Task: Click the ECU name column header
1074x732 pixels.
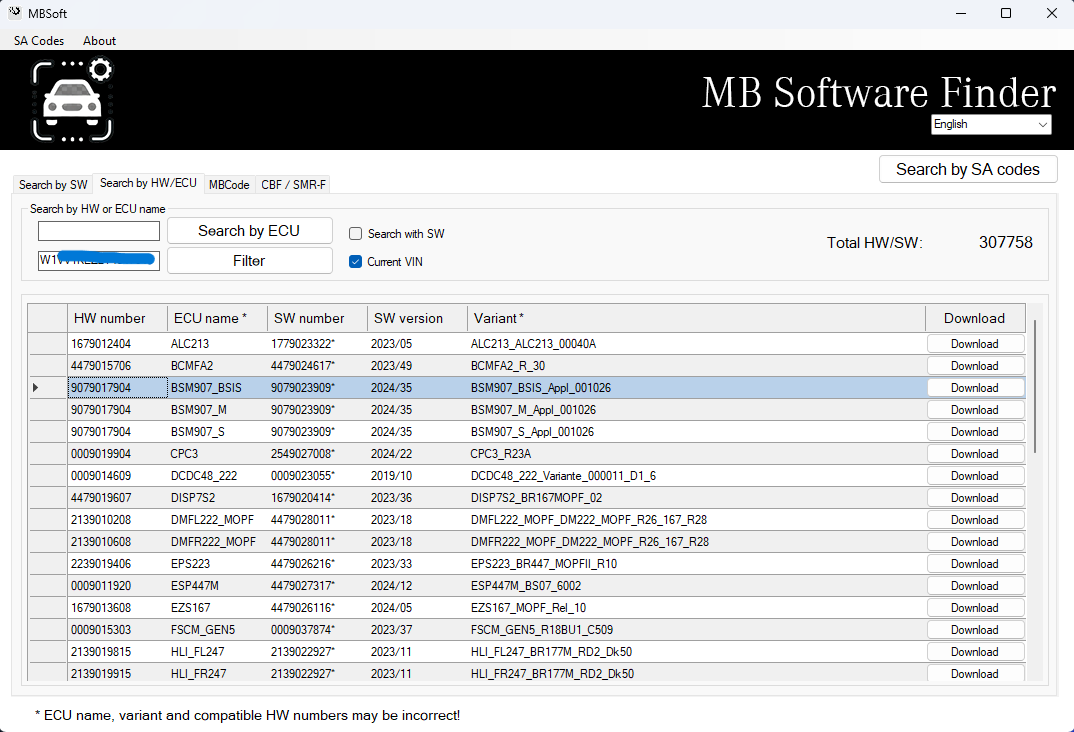Action: 216,318
